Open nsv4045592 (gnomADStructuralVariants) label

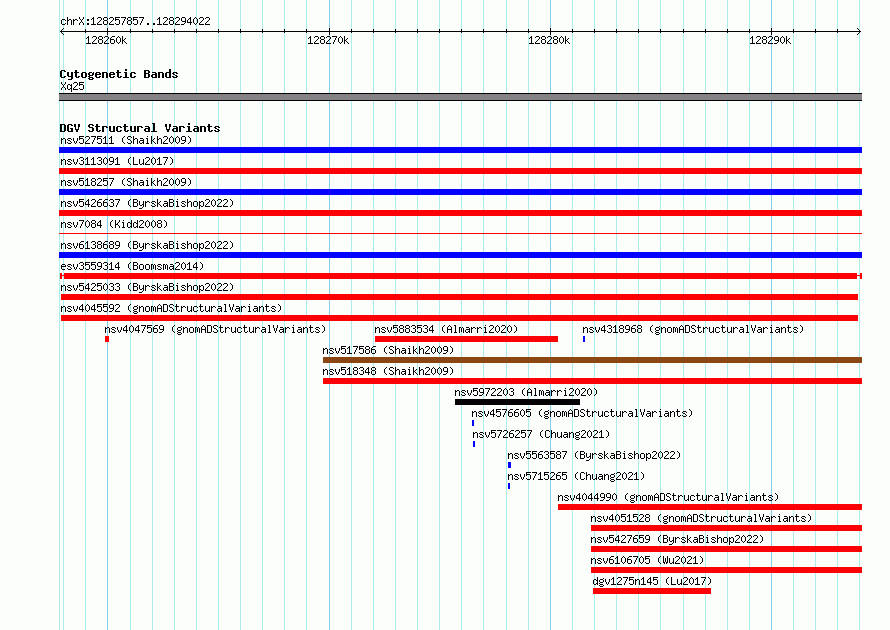tap(171, 308)
